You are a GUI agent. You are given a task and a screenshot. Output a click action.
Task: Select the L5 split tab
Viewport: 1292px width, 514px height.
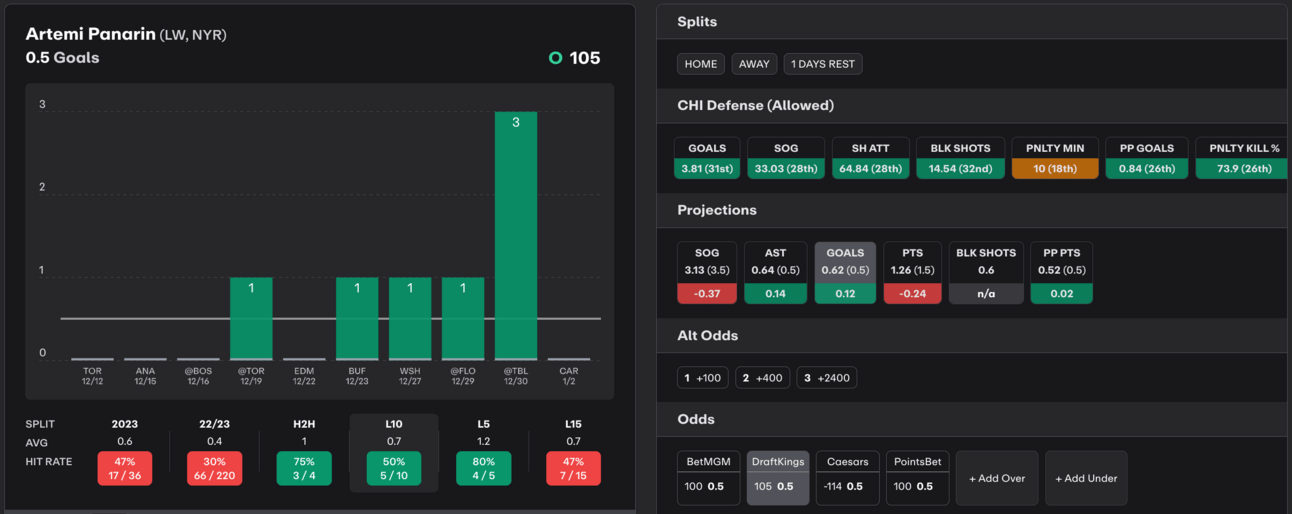coord(483,453)
